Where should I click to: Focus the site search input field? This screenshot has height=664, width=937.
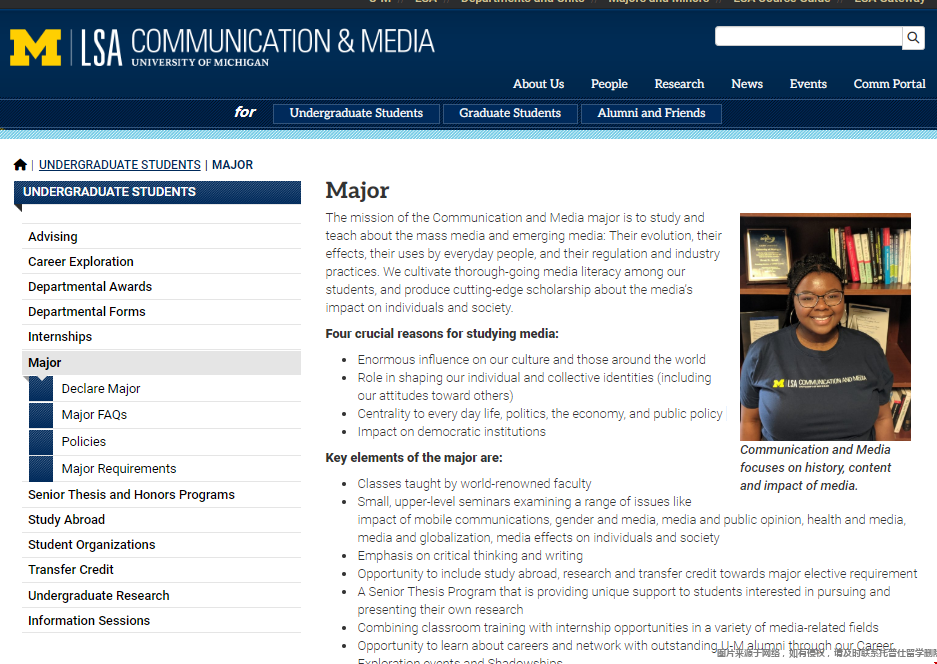point(809,36)
